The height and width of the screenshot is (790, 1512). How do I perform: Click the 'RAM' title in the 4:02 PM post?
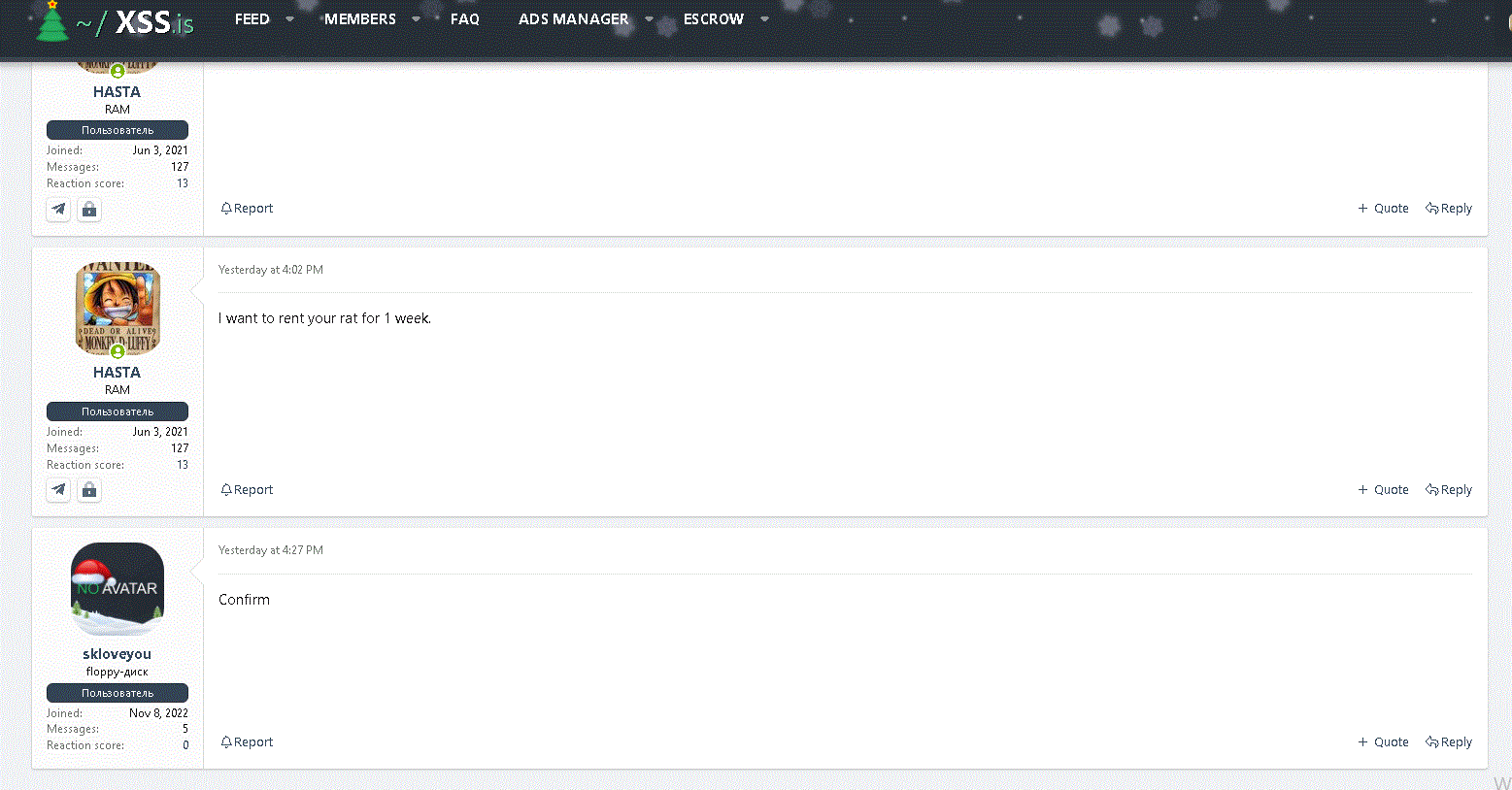coord(118,390)
